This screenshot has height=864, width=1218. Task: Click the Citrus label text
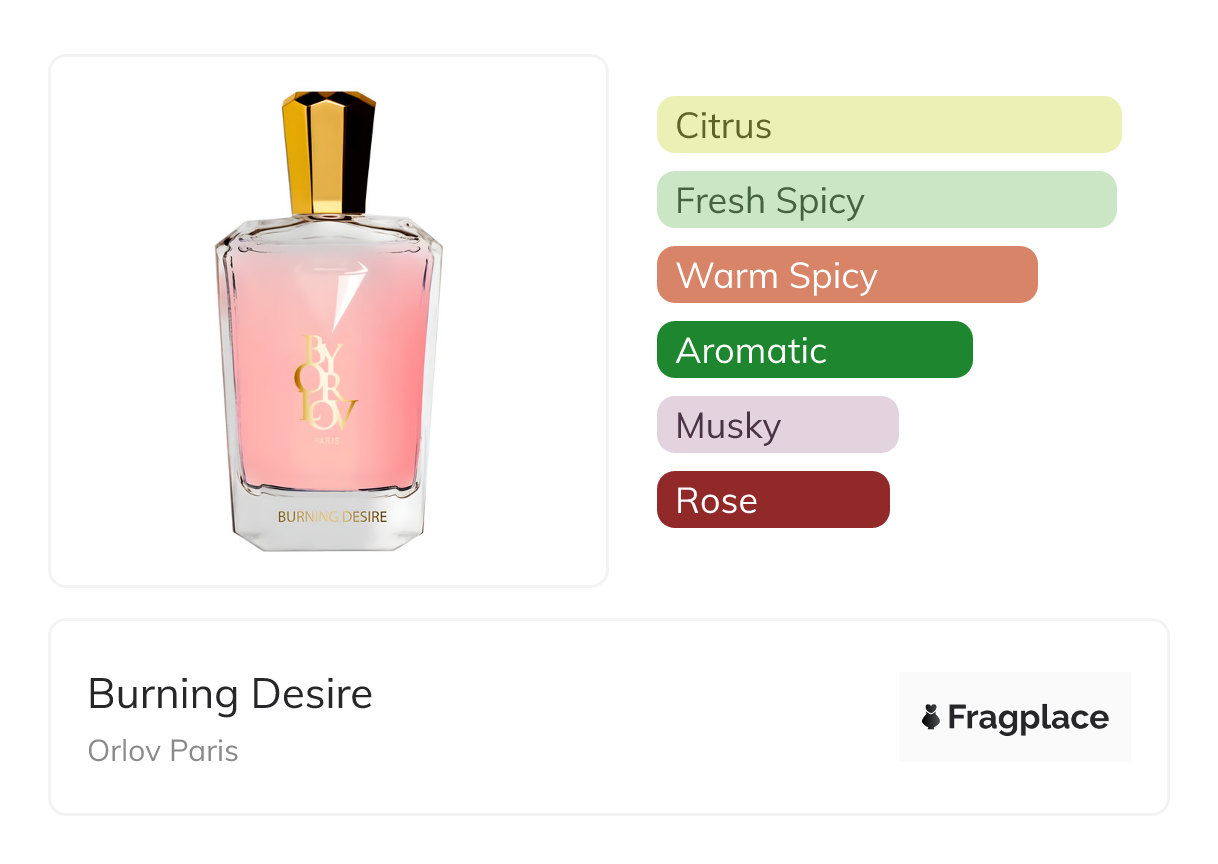[724, 125]
